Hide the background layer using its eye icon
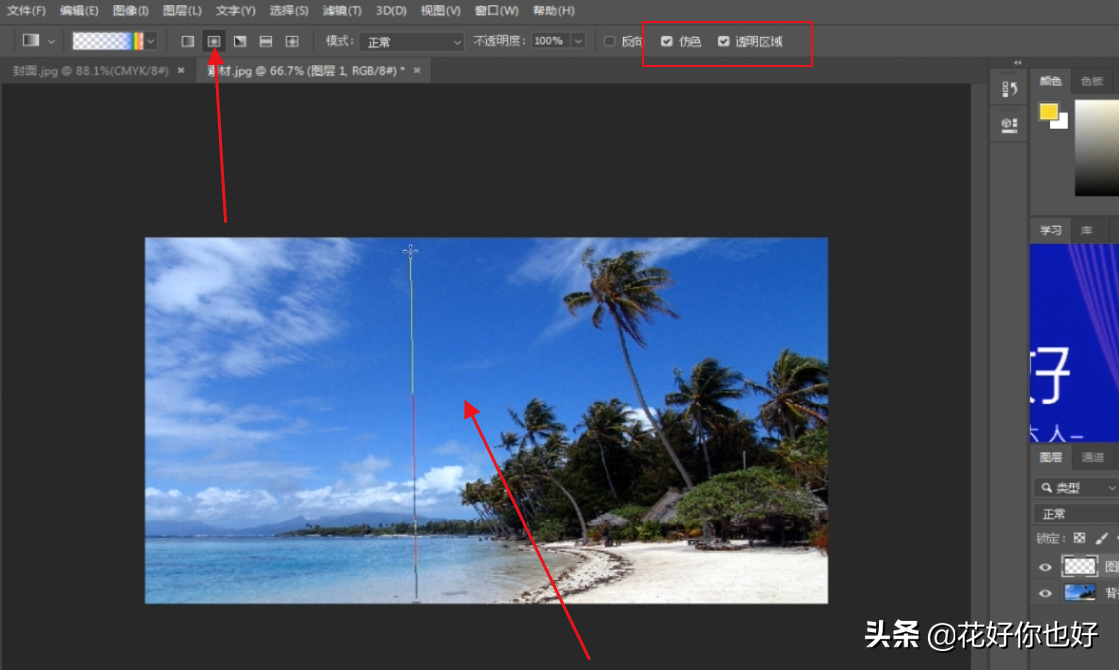 click(x=1045, y=593)
